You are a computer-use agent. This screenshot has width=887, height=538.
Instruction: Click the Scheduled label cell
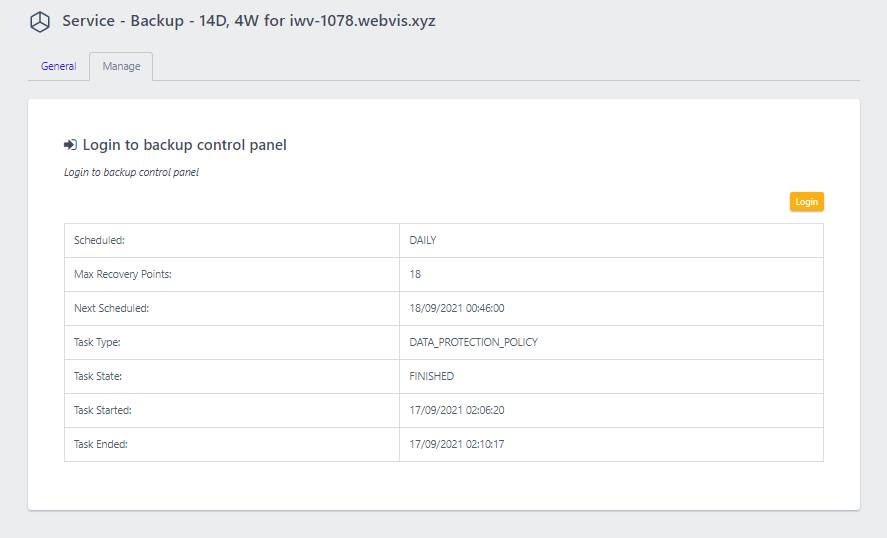point(232,240)
